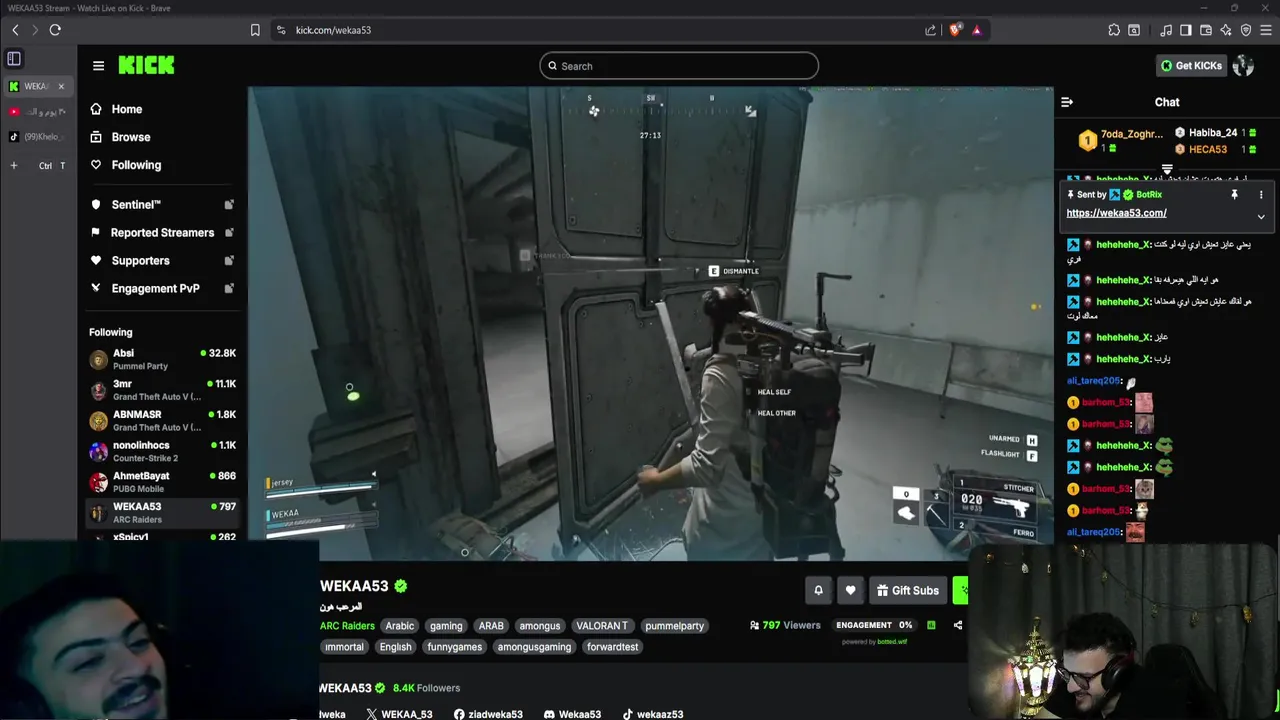Open Brave main menu
The width and height of the screenshot is (1280, 720).
point(1266,30)
